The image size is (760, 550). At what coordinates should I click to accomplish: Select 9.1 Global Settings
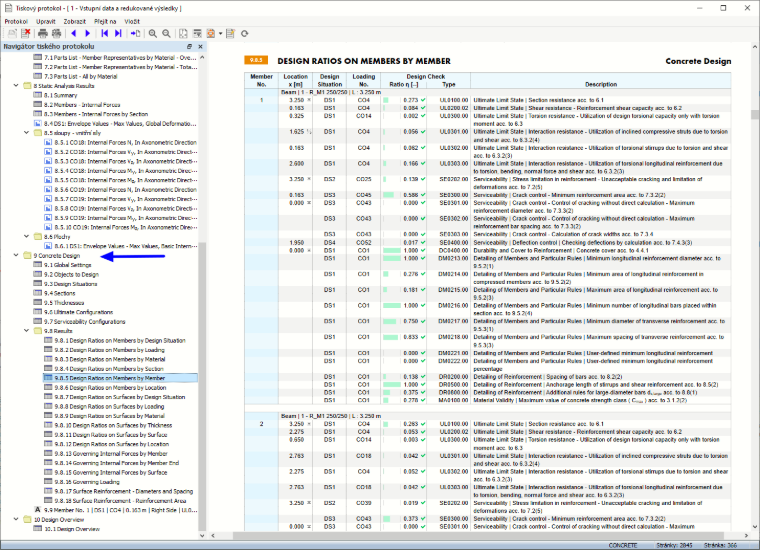[67, 265]
